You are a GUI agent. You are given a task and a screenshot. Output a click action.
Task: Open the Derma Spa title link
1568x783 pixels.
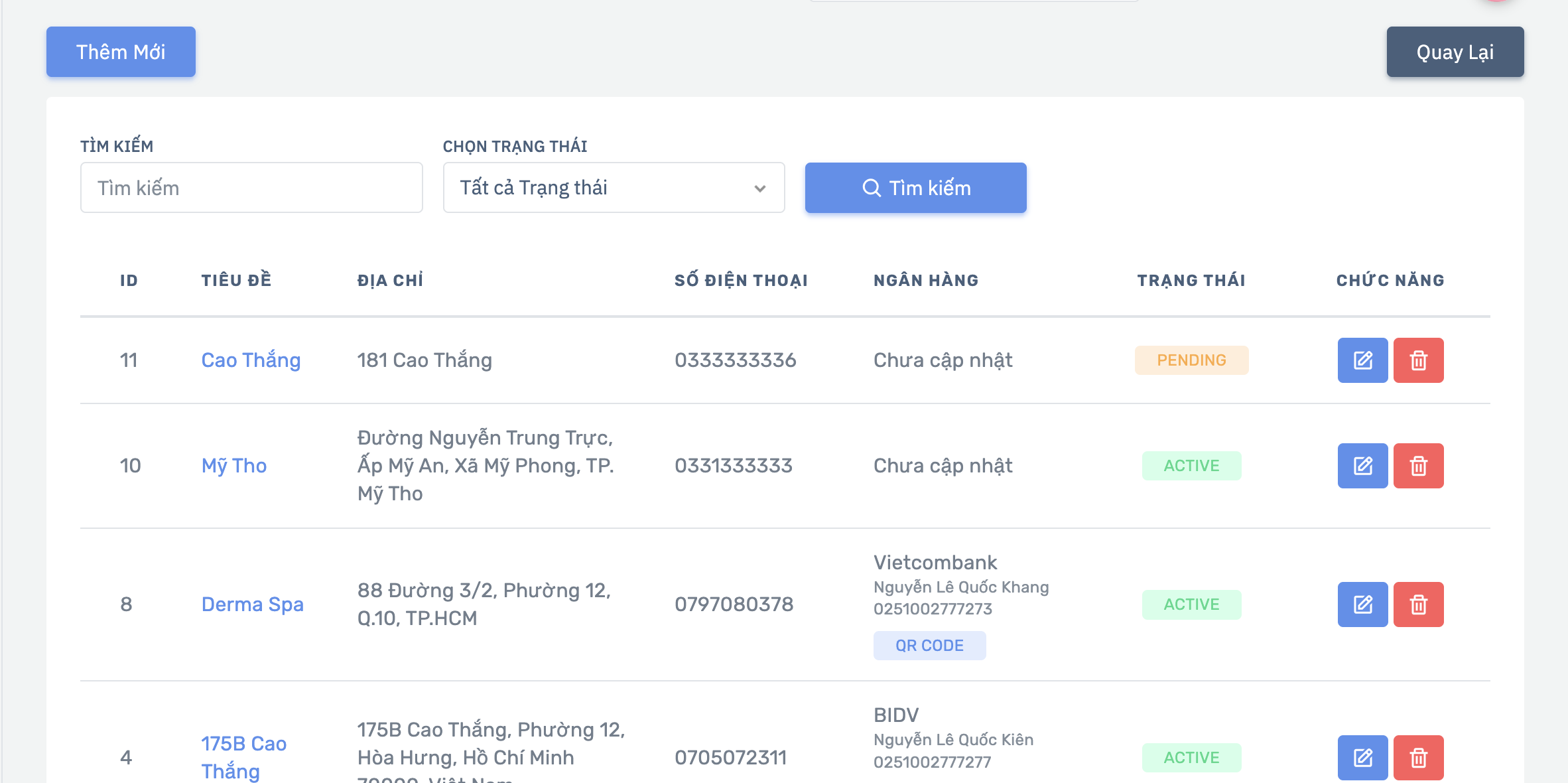(252, 605)
